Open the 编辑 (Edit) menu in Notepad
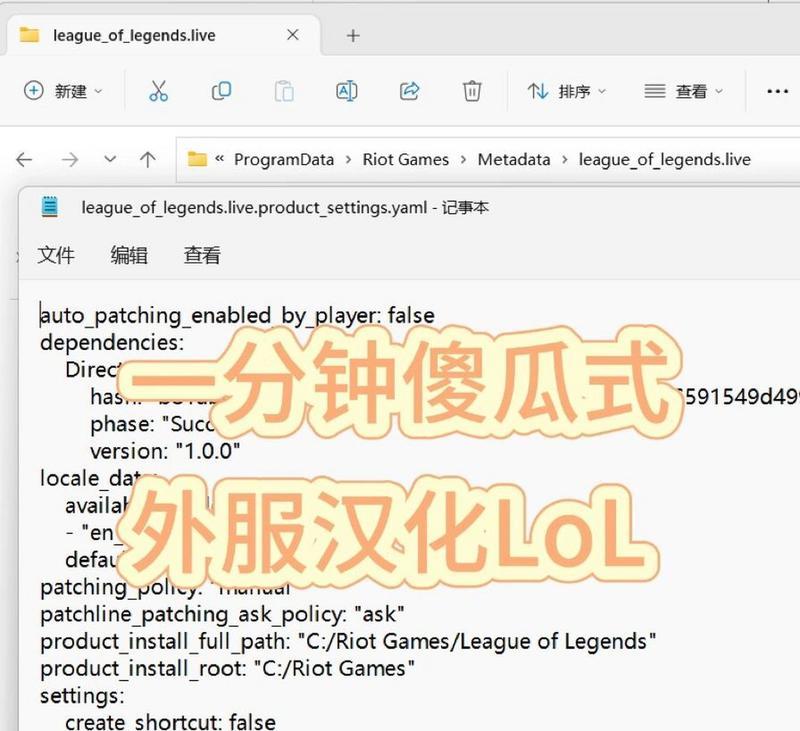The height and width of the screenshot is (731, 800). (x=129, y=255)
